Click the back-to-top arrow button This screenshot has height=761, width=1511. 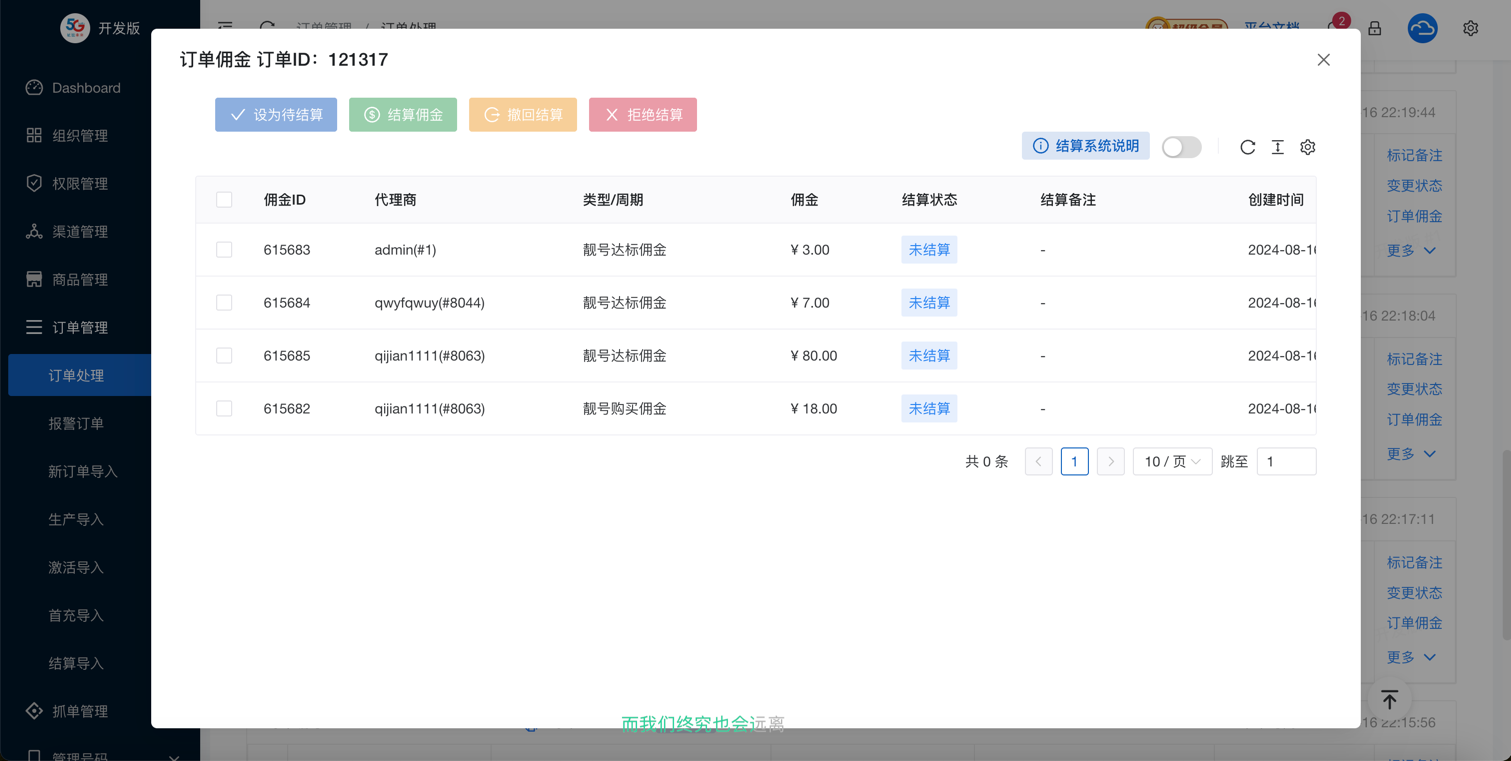(1389, 699)
